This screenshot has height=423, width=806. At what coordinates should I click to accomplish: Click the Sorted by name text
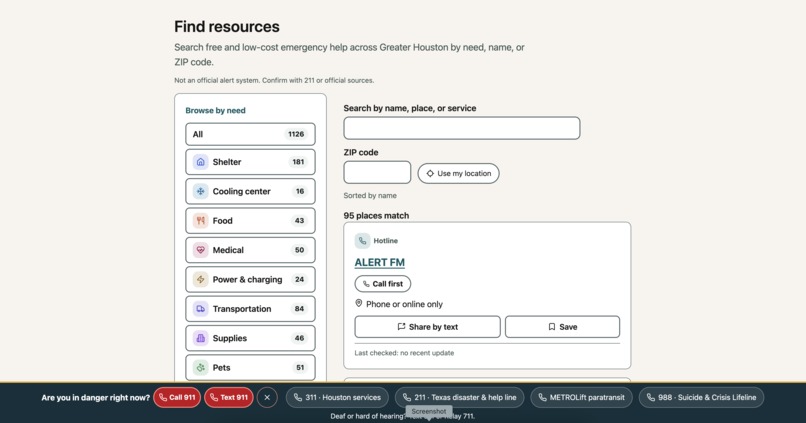click(x=370, y=195)
